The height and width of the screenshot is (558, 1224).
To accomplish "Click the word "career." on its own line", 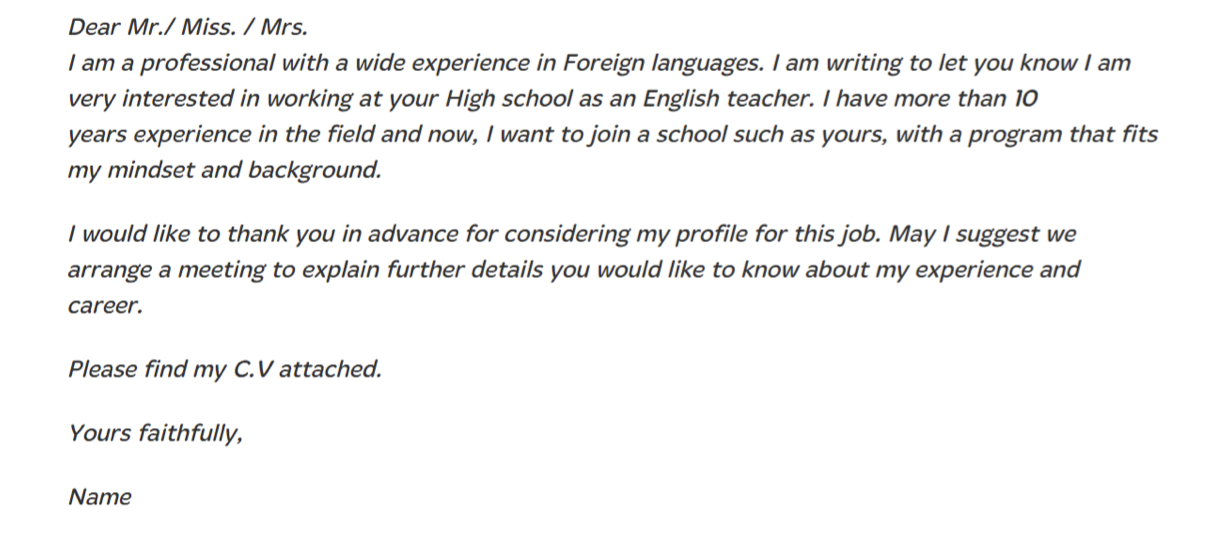I will pos(105,307).
